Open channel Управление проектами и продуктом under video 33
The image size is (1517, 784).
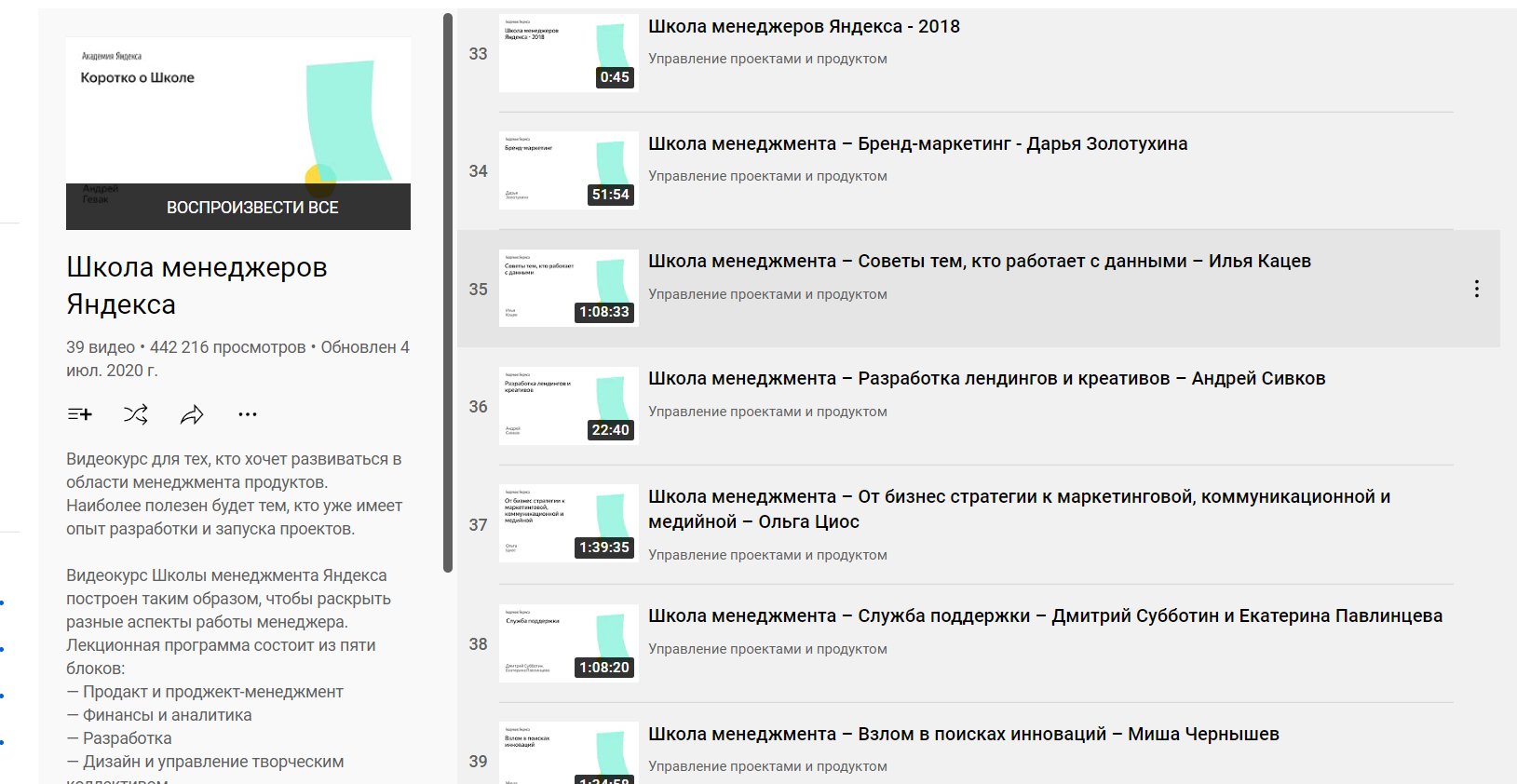[x=767, y=59]
